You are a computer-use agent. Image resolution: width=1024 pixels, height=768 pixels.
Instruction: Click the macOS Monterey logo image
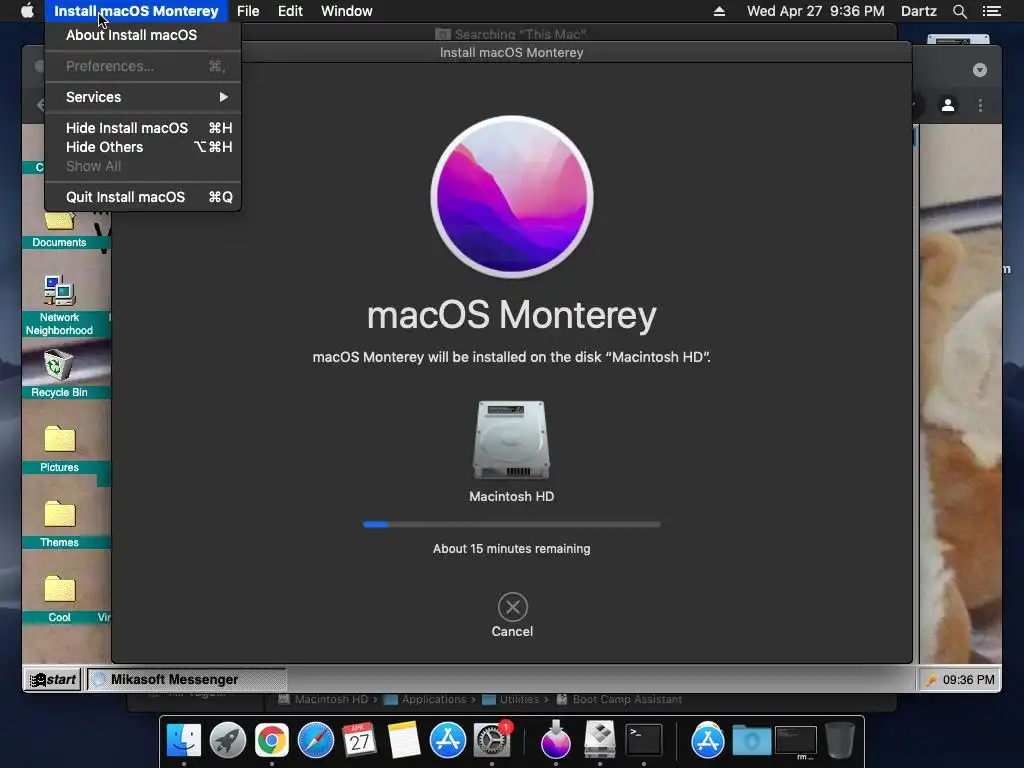click(512, 197)
